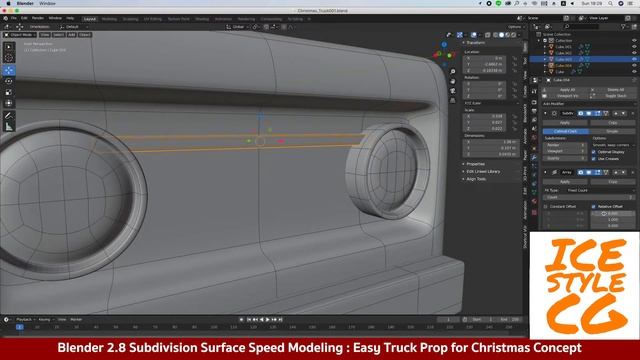Select the Measure tool
Screen dimensions: 640x360
[x=9, y=127]
